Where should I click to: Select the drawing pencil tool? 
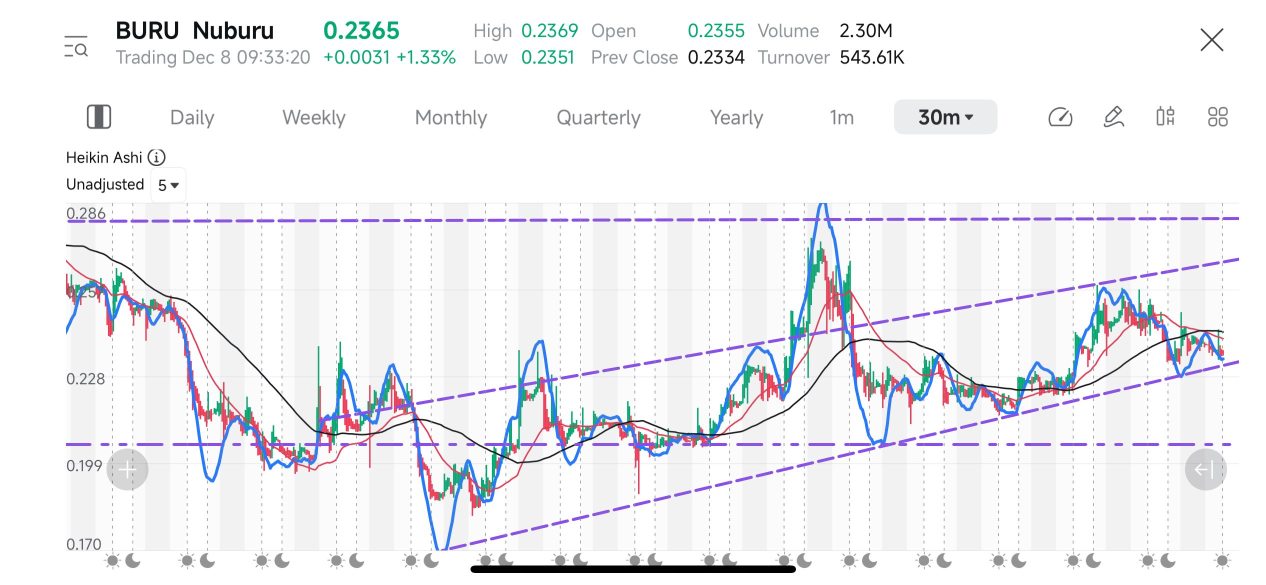[1113, 117]
